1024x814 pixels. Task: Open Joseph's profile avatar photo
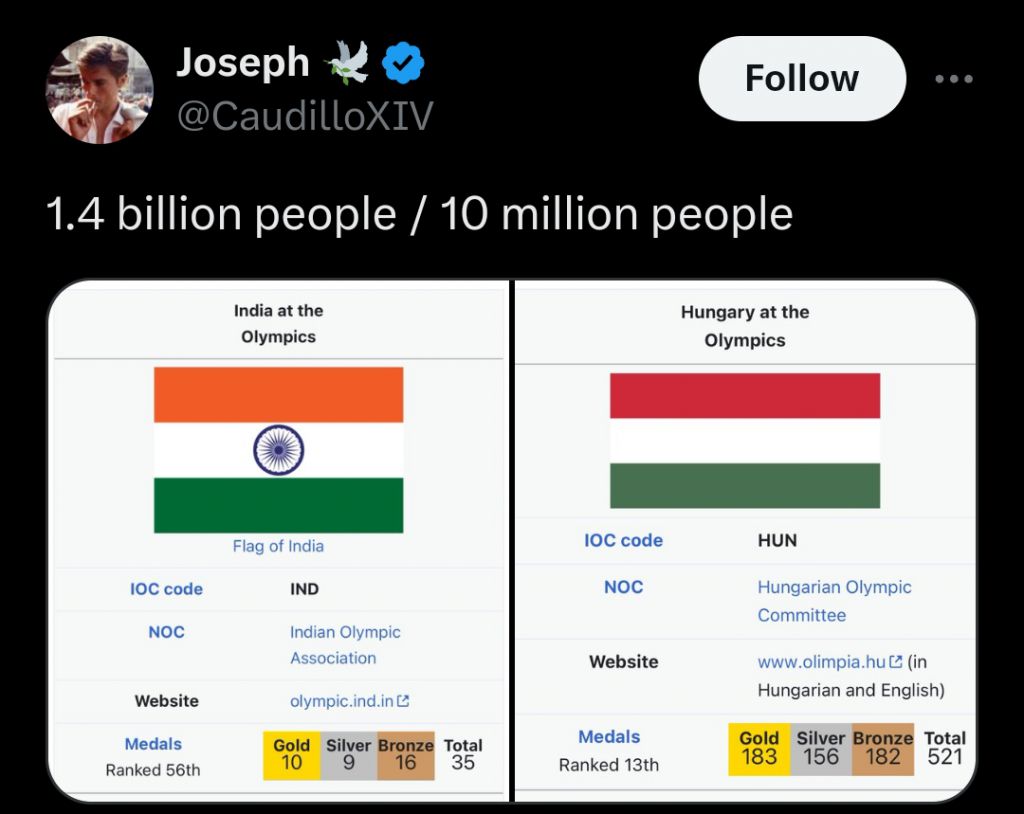(x=99, y=90)
